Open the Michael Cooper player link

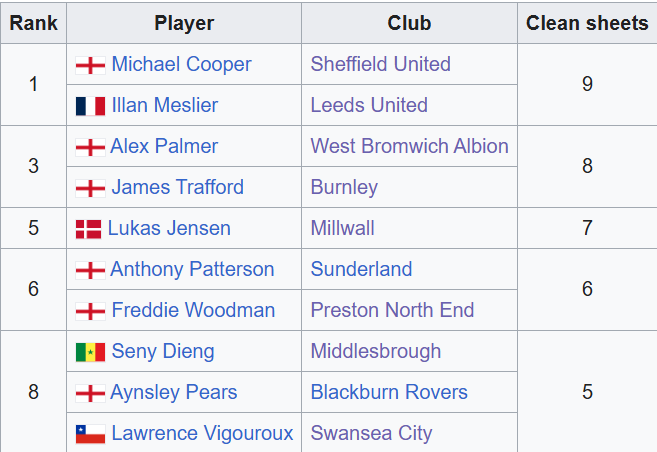tap(181, 64)
